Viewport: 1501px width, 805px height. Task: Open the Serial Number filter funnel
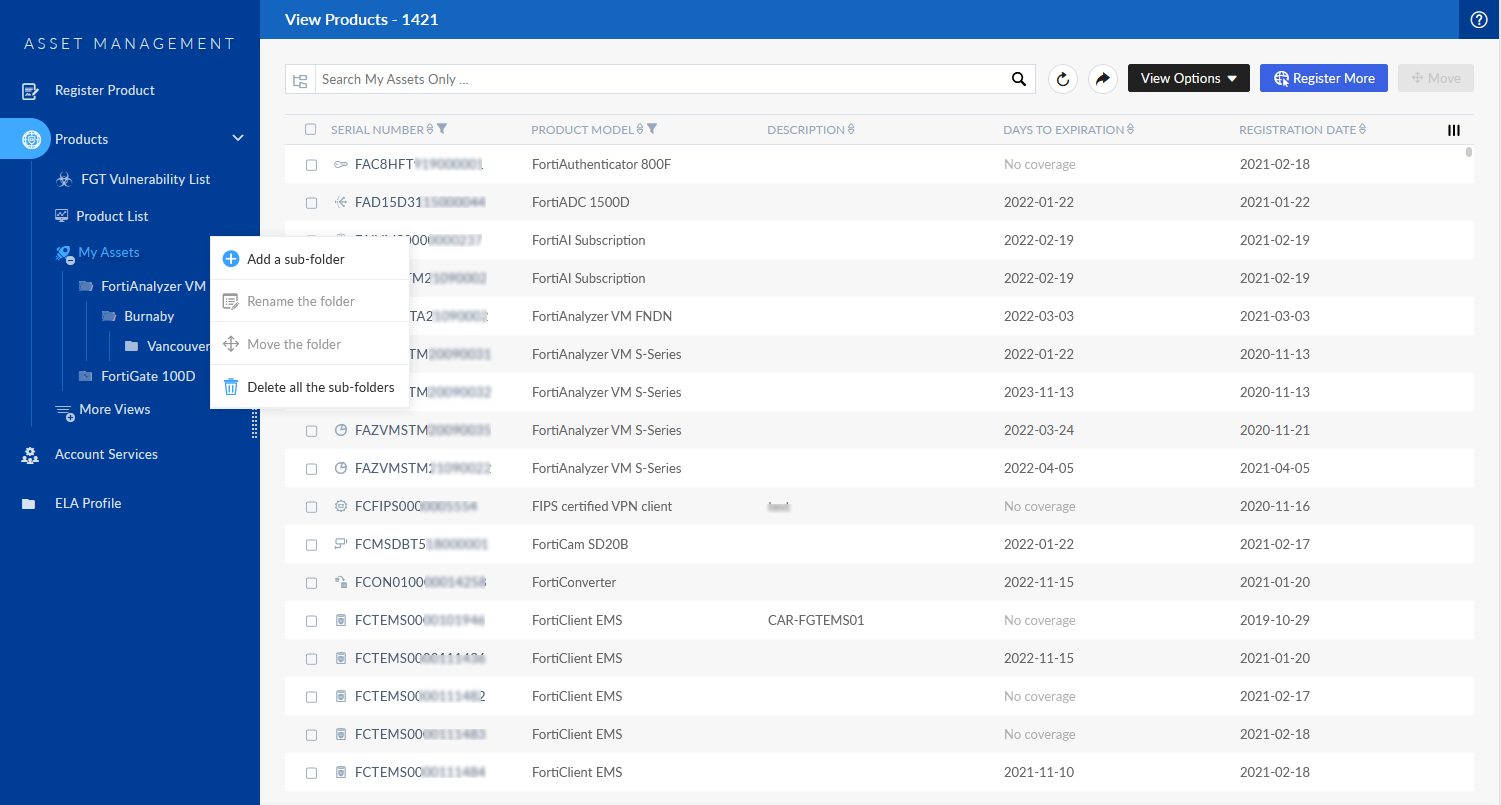[442, 130]
